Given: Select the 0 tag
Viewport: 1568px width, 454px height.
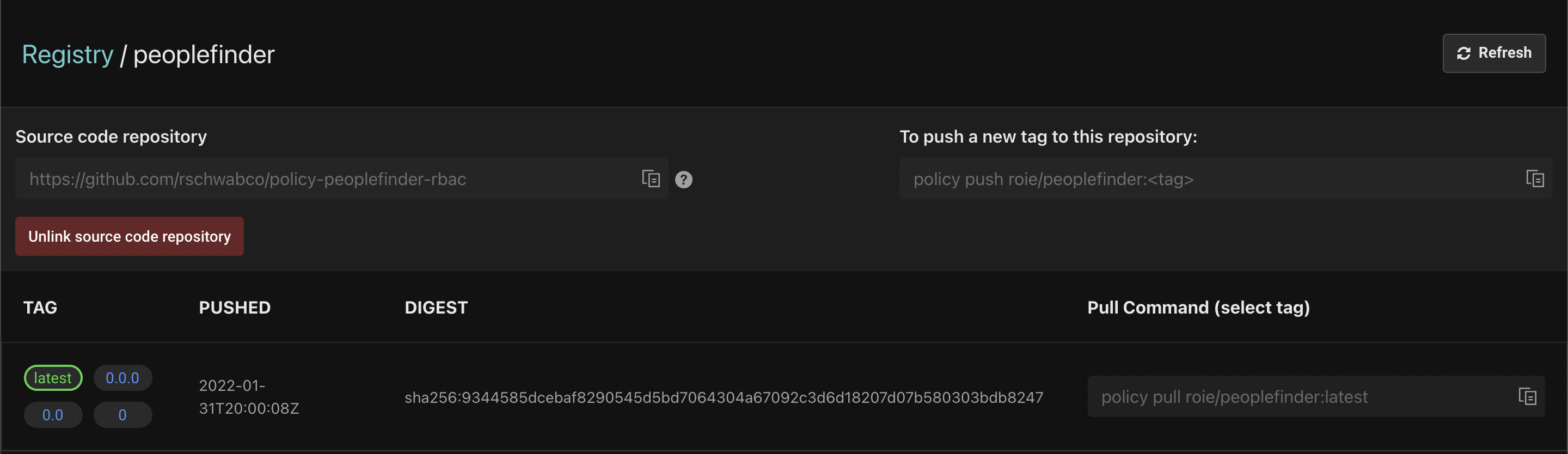Looking at the screenshot, I should [x=122, y=415].
